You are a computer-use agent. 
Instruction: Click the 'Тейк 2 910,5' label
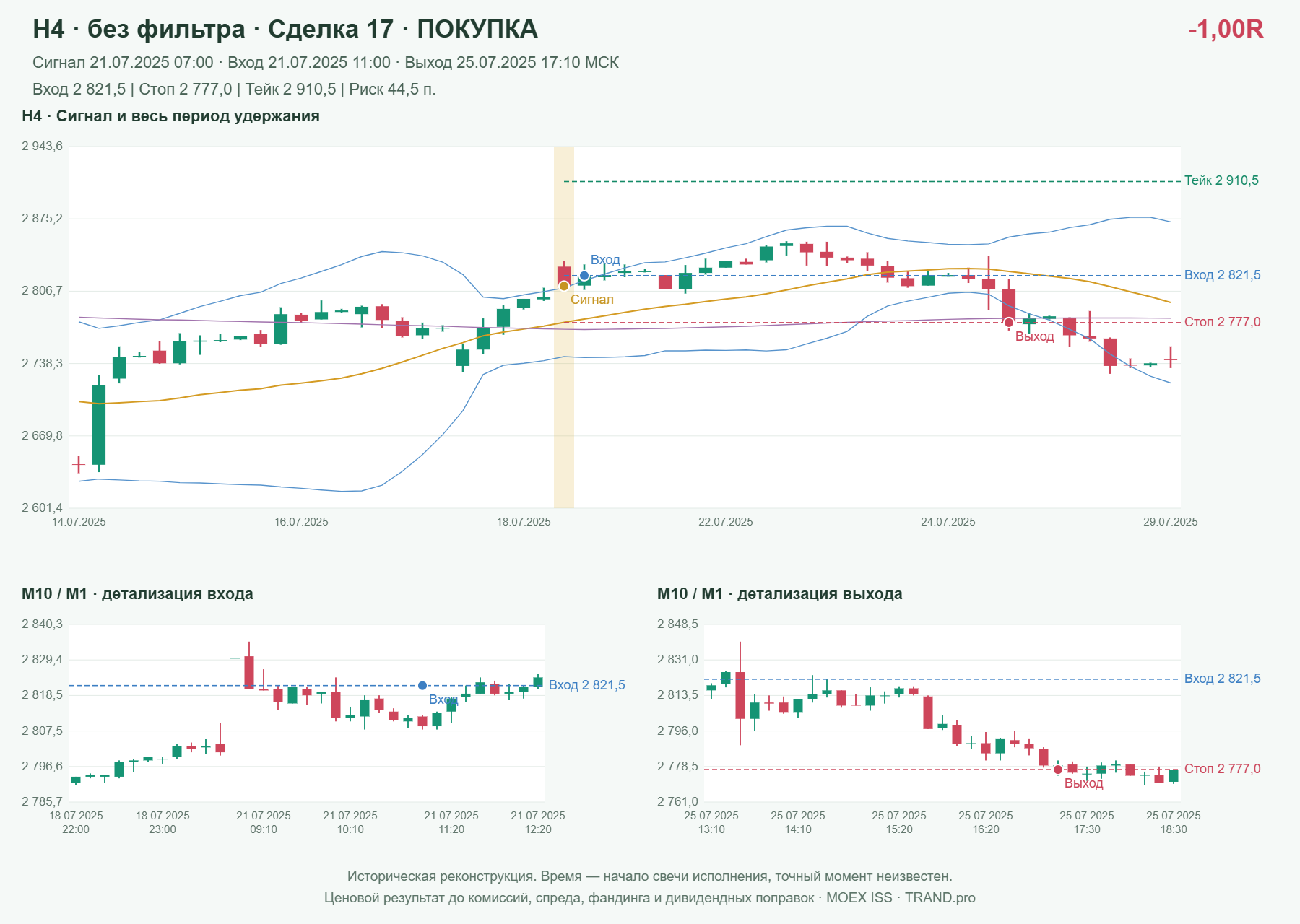coord(1221,180)
